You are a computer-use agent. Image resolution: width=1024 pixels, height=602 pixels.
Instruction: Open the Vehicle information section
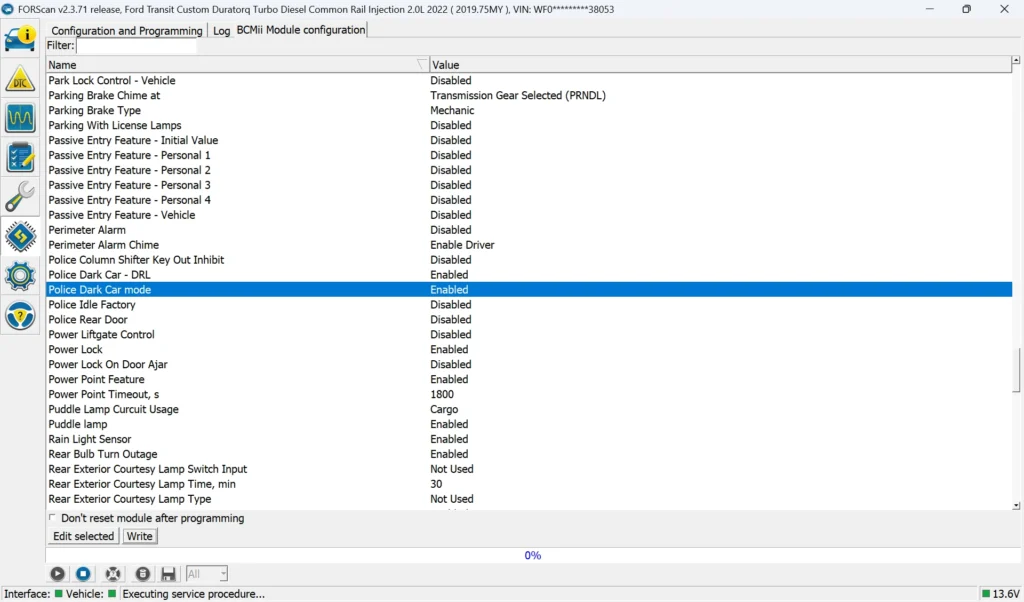click(x=20, y=39)
